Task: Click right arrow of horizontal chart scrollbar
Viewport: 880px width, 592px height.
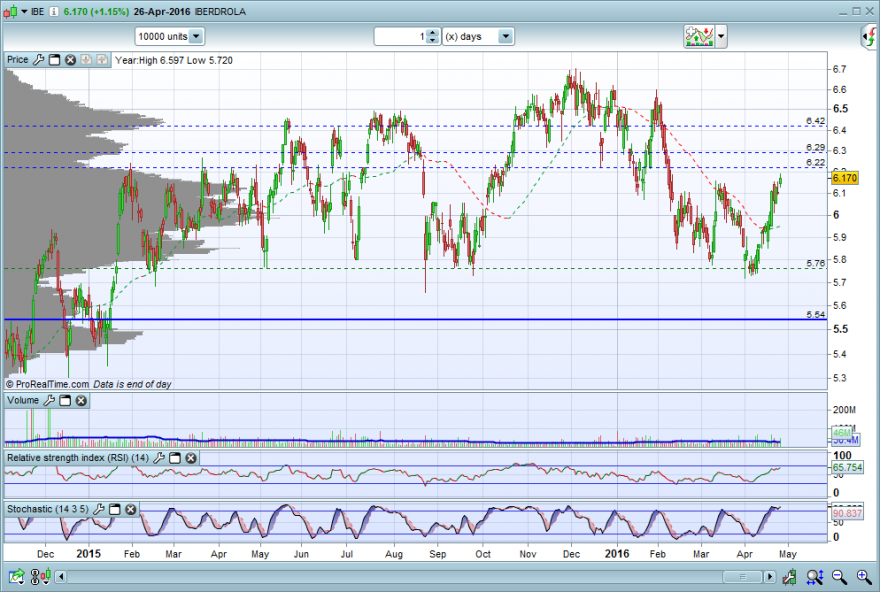Action: pos(770,577)
